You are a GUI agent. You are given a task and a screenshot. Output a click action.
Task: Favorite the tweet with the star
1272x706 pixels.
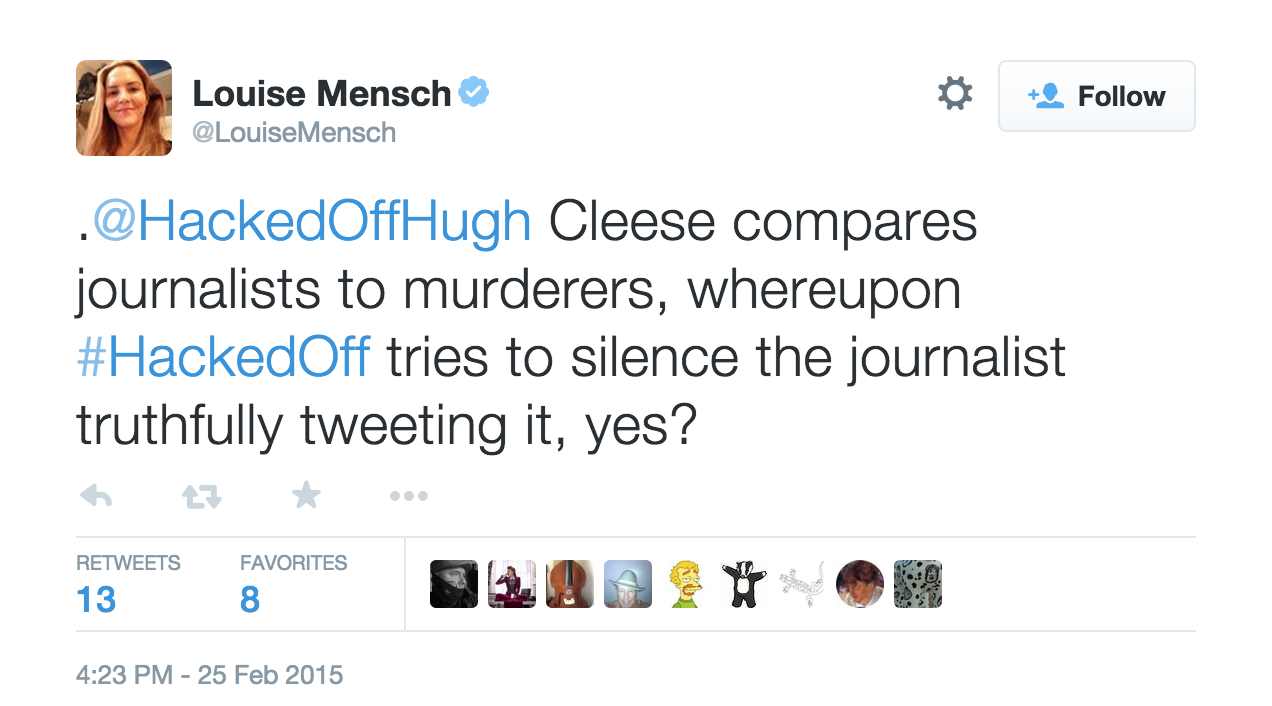[306, 495]
